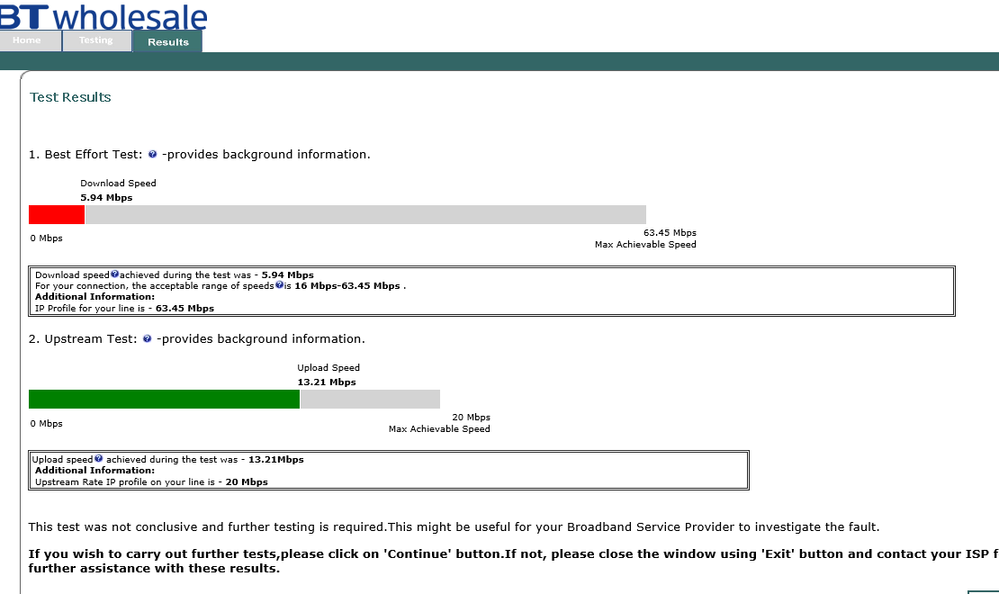Click grey remainder of download speed bar

tap(366, 215)
